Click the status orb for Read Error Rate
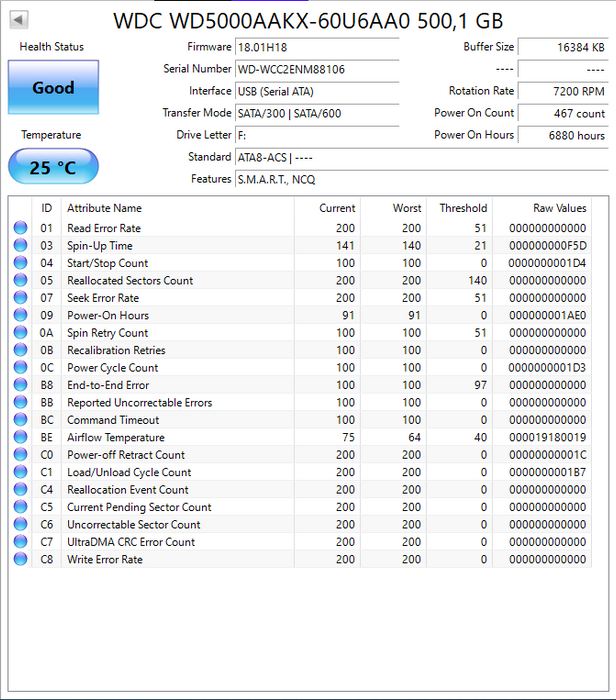Viewport: 616px width, 700px height. [x=20, y=228]
